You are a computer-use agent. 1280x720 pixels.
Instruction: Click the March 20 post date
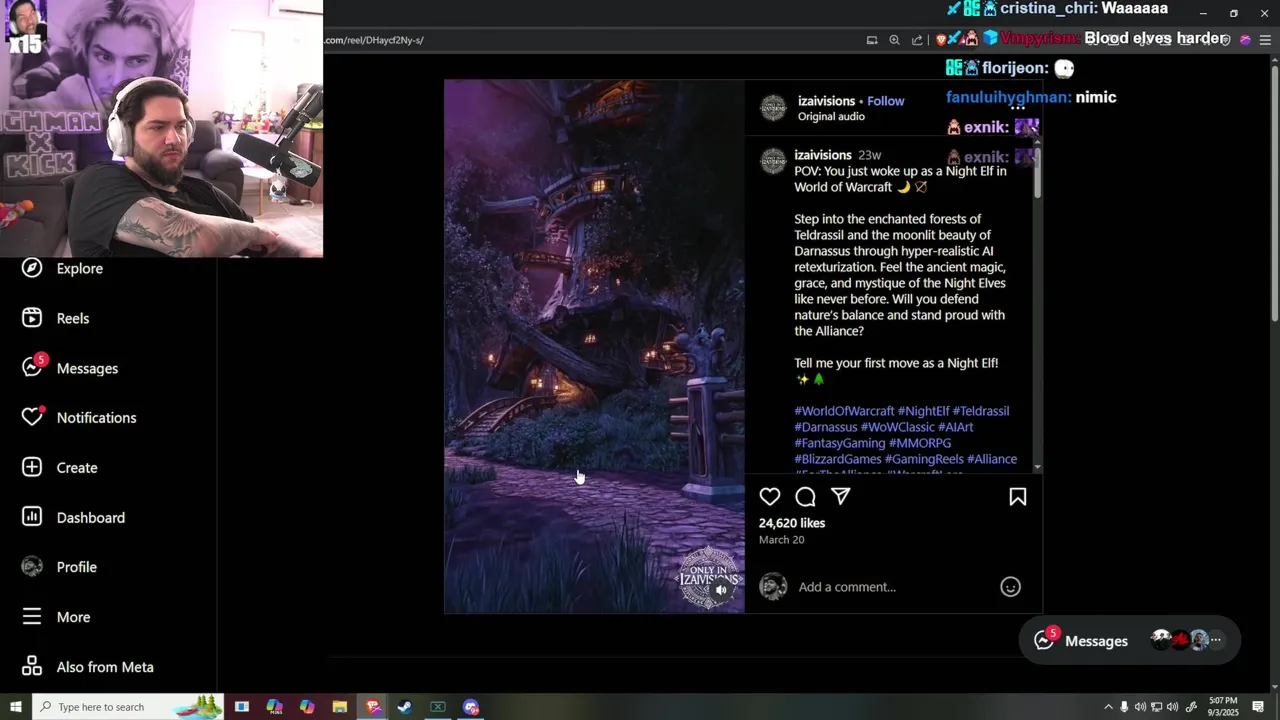tap(781, 540)
